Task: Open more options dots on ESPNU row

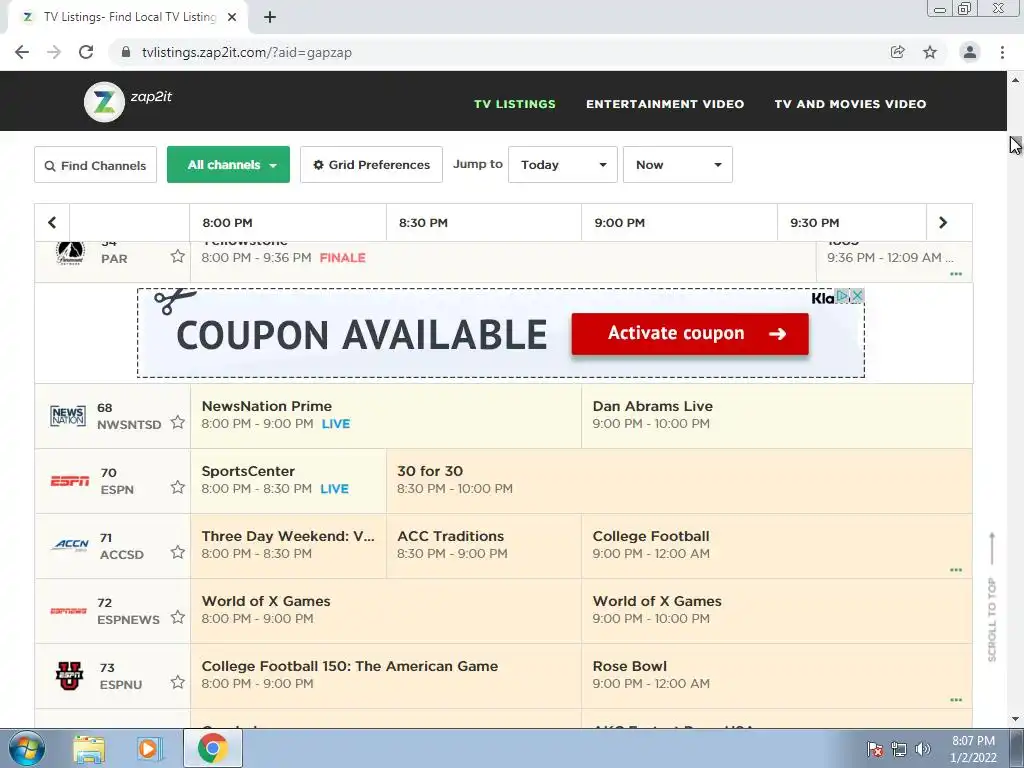Action: (x=956, y=700)
